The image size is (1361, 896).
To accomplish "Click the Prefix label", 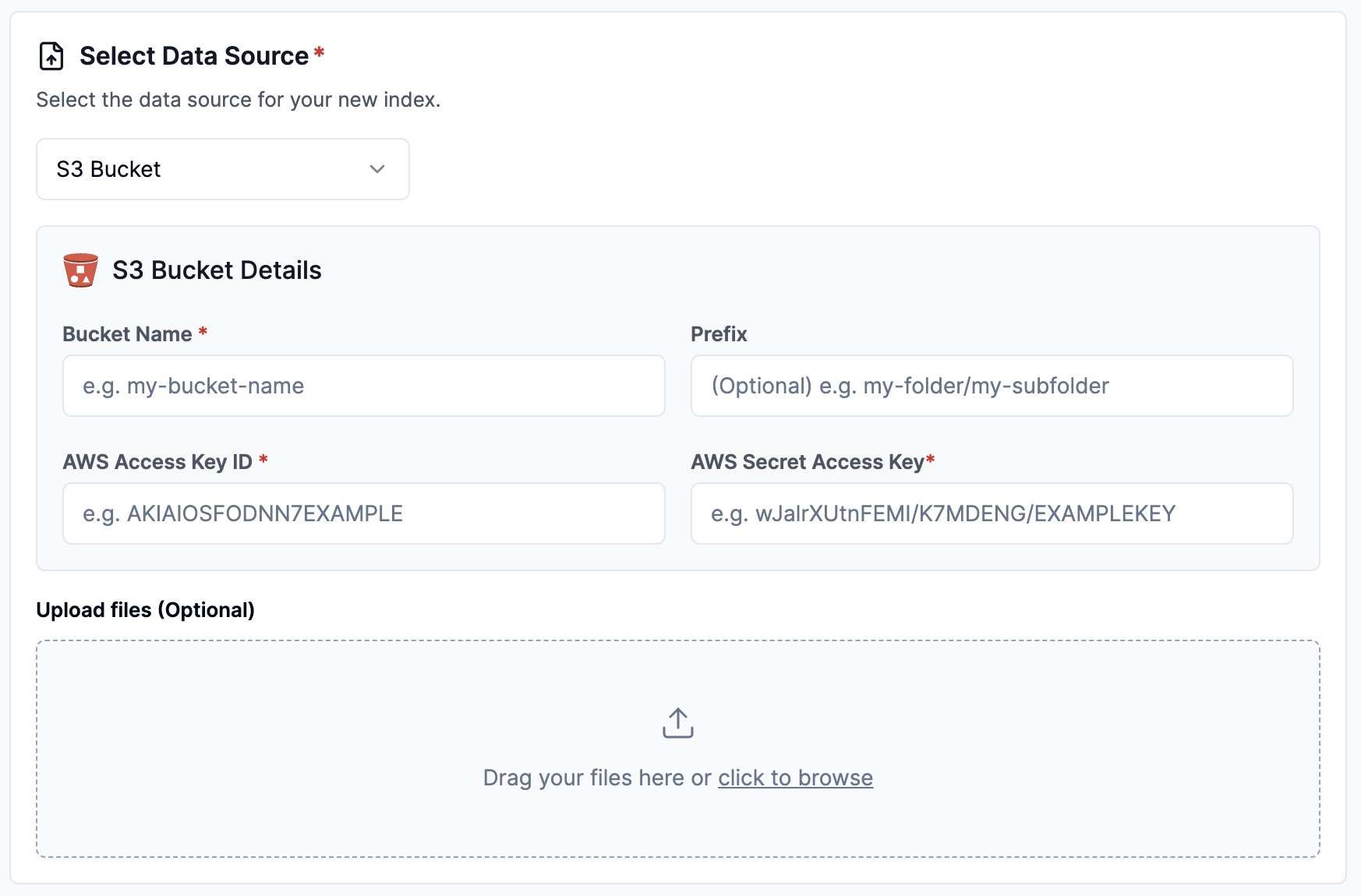I will (719, 334).
